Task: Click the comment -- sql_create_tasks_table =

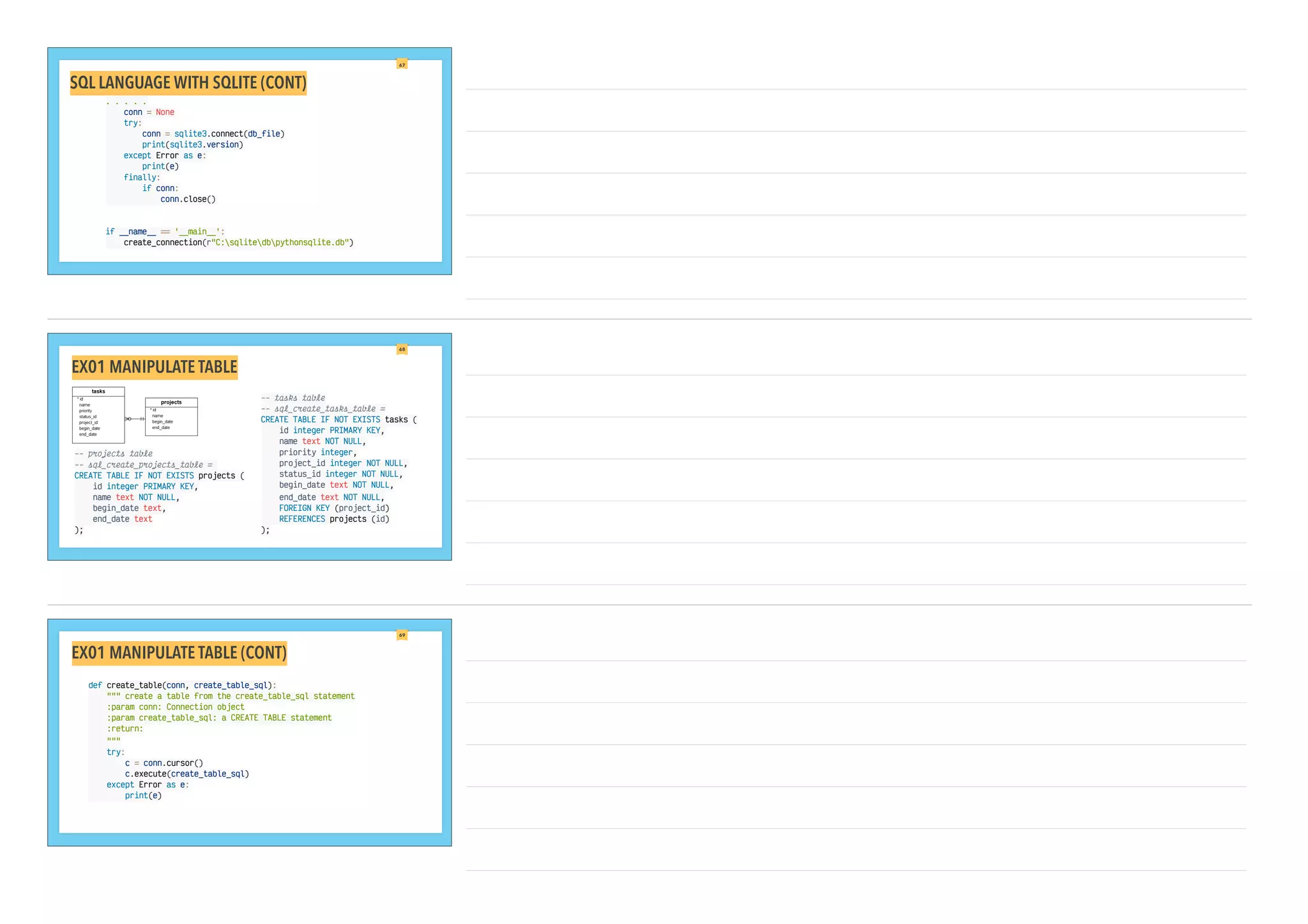Action: 323,409
